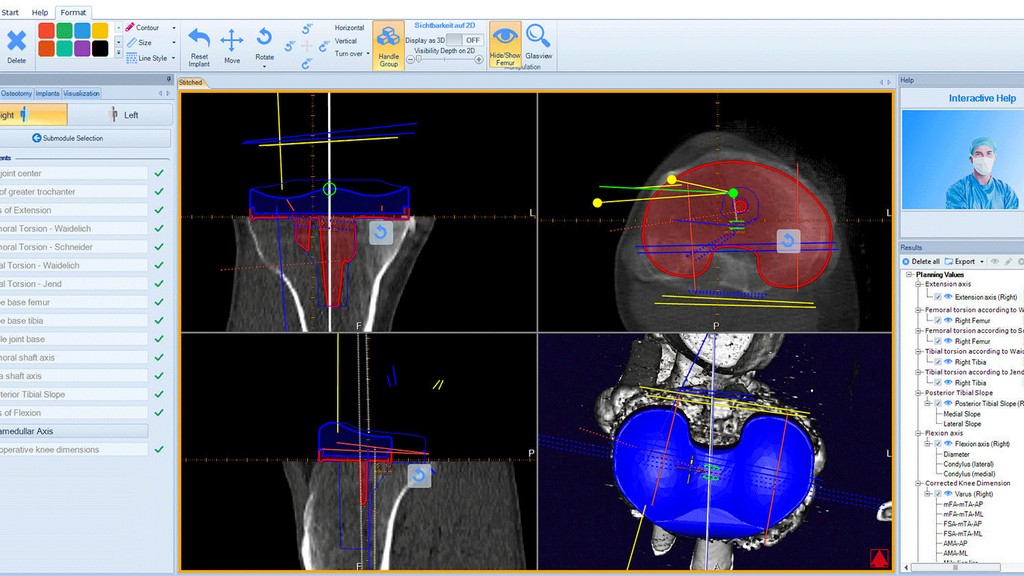This screenshot has width=1024, height=576.
Task: Switch to the Osteotomy tab
Action: [x=16, y=93]
